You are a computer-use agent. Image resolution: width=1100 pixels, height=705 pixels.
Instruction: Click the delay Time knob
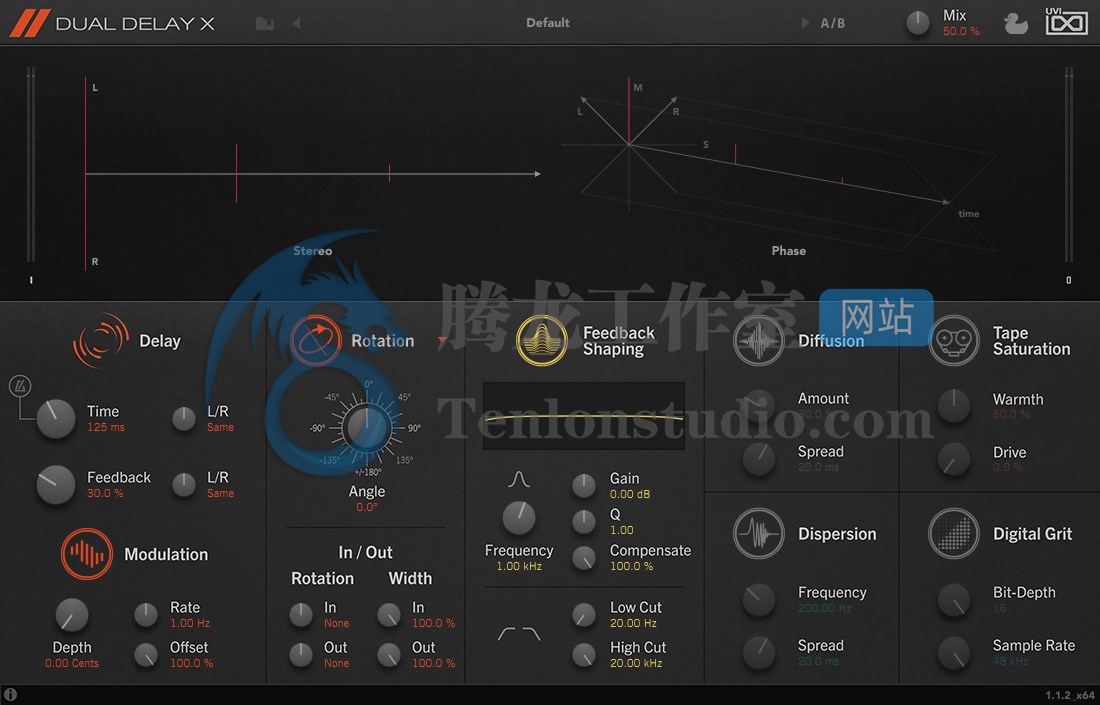(55, 419)
